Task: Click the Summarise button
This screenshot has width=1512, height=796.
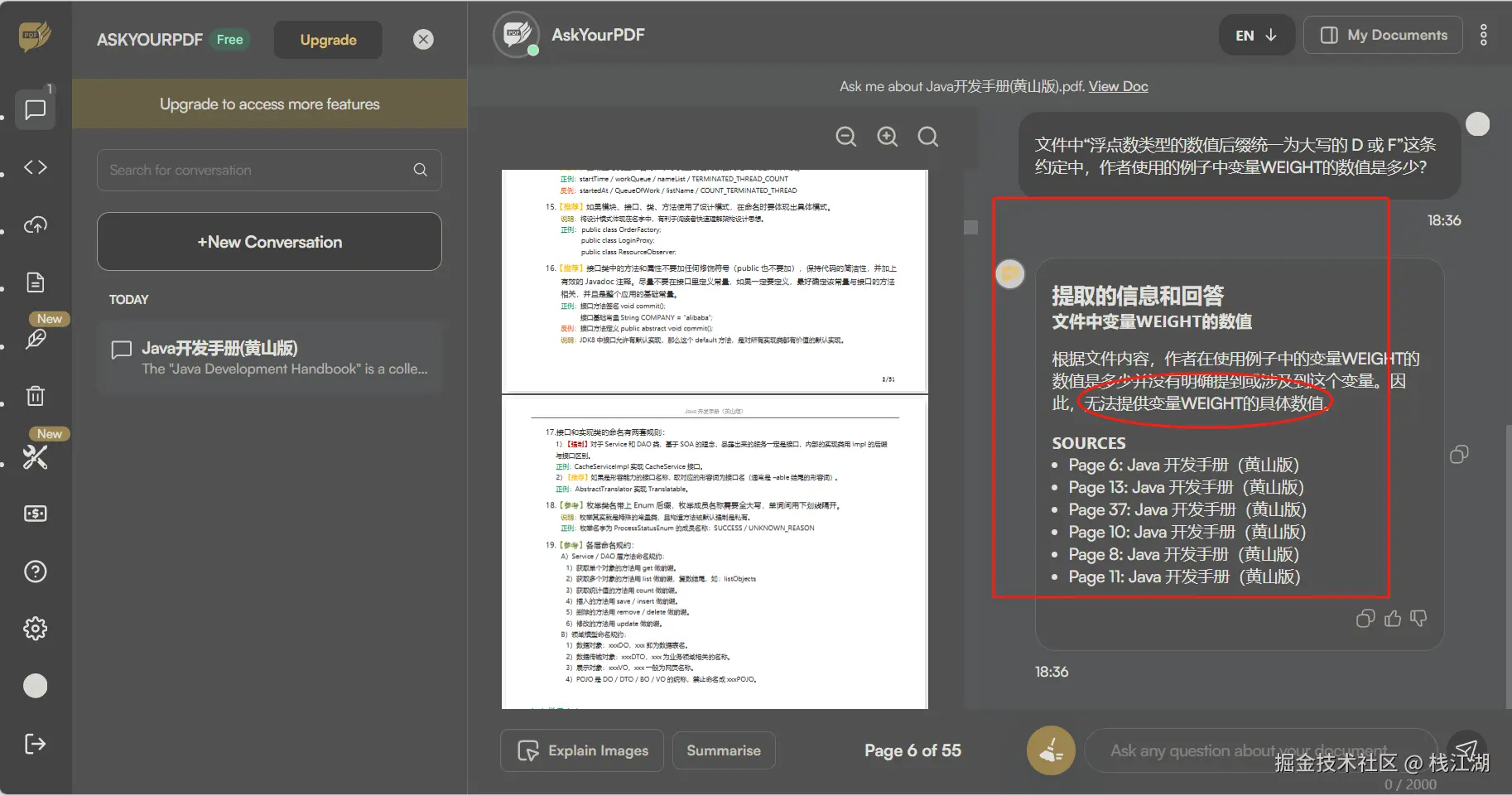Action: 724,750
